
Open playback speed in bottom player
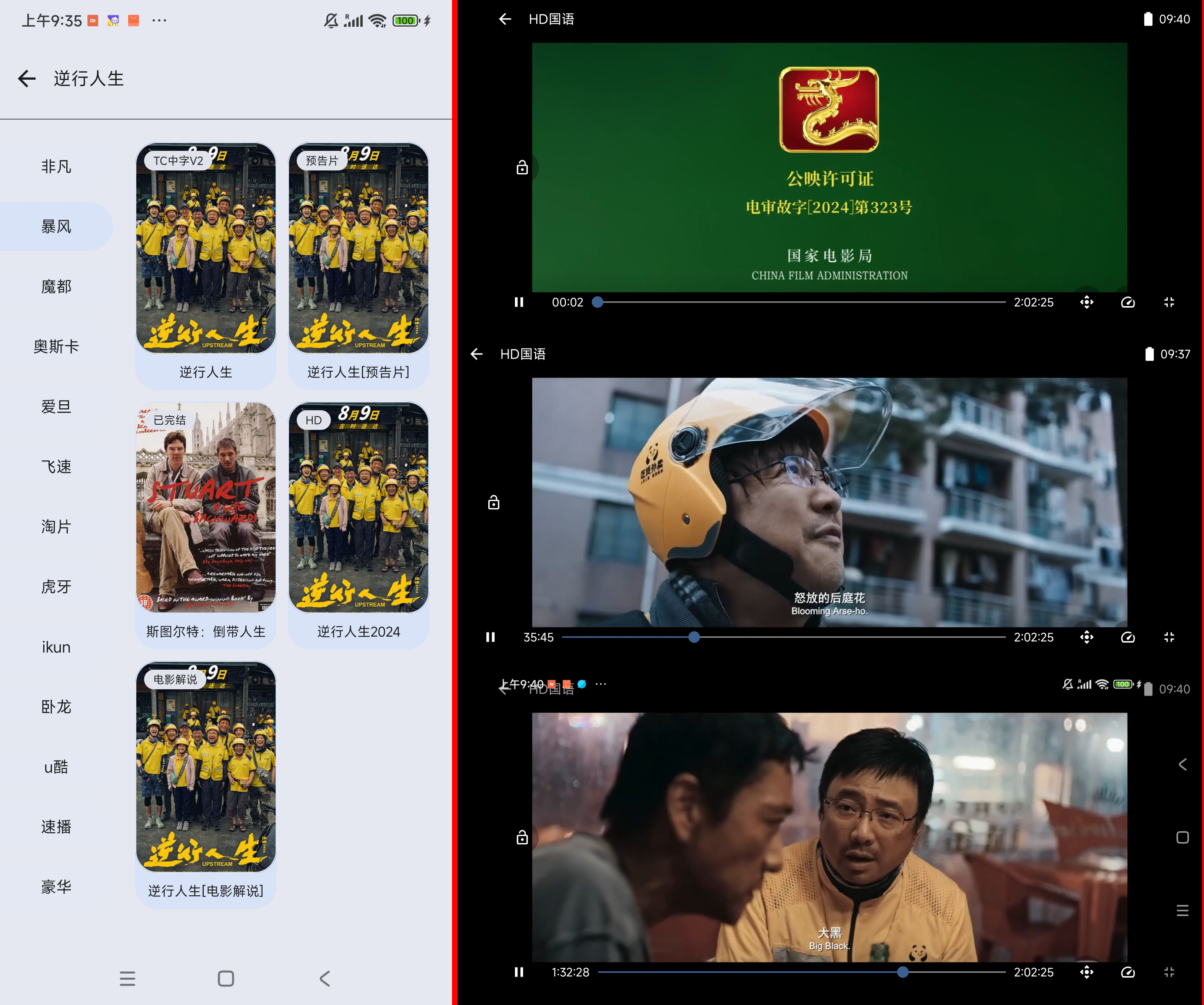[x=1128, y=972]
